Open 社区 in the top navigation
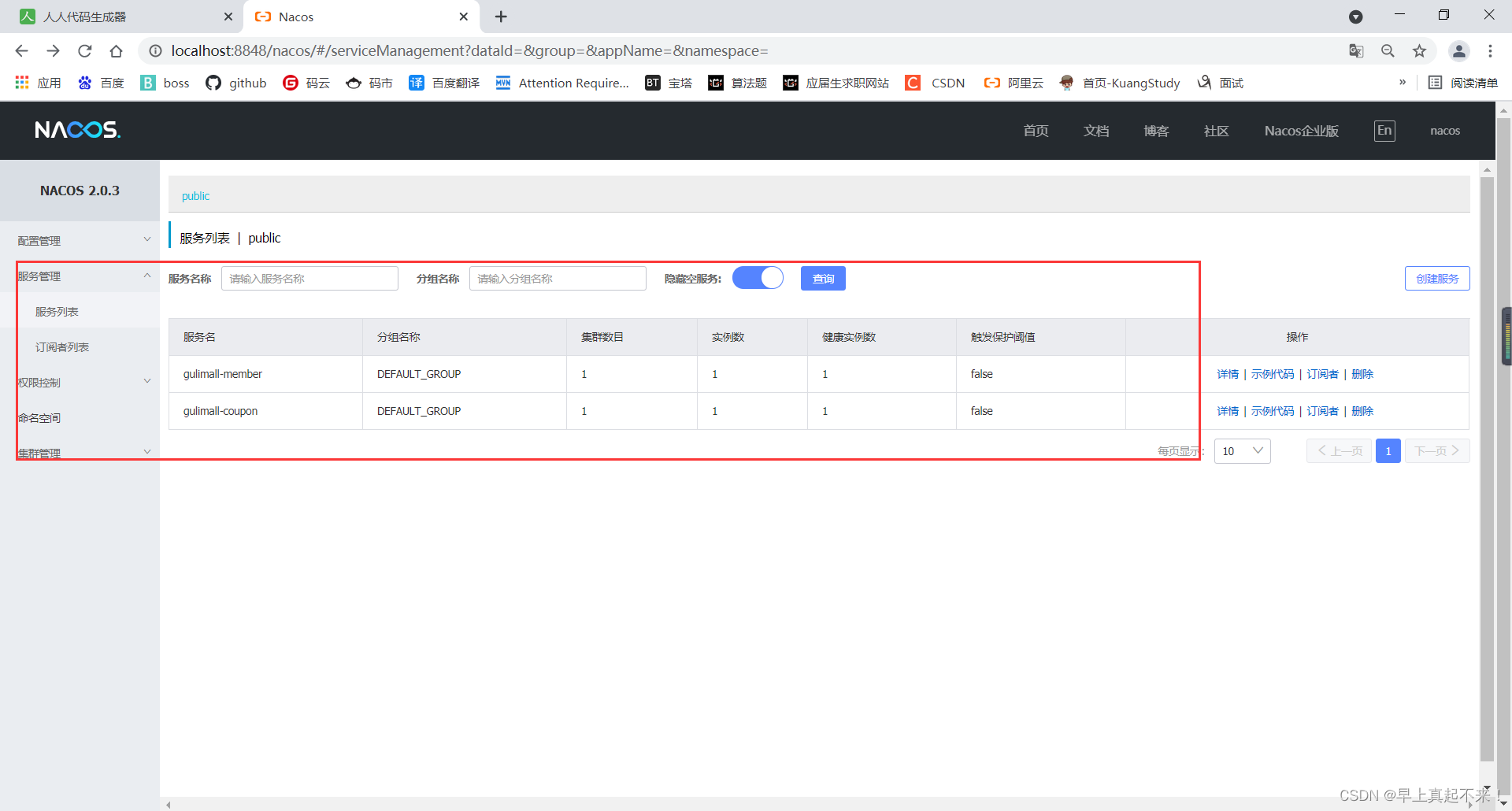 pyautogui.click(x=1216, y=131)
